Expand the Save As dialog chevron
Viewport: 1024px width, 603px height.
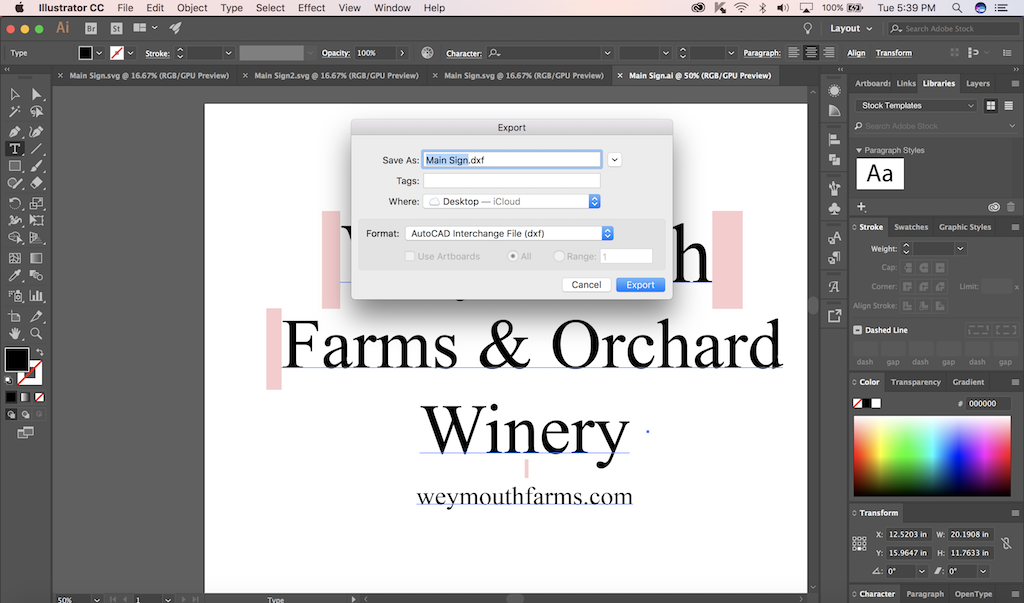pyautogui.click(x=614, y=159)
